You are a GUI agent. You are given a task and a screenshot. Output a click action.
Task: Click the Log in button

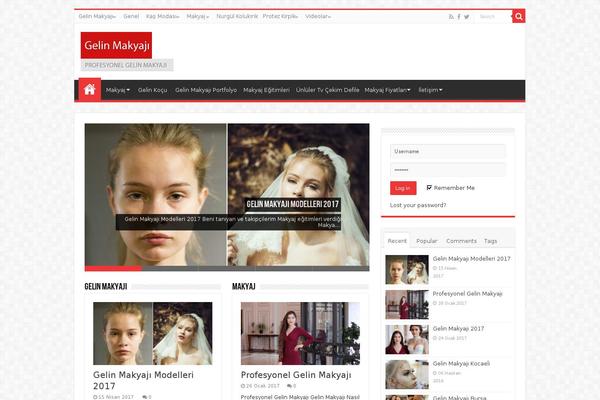click(403, 188)
